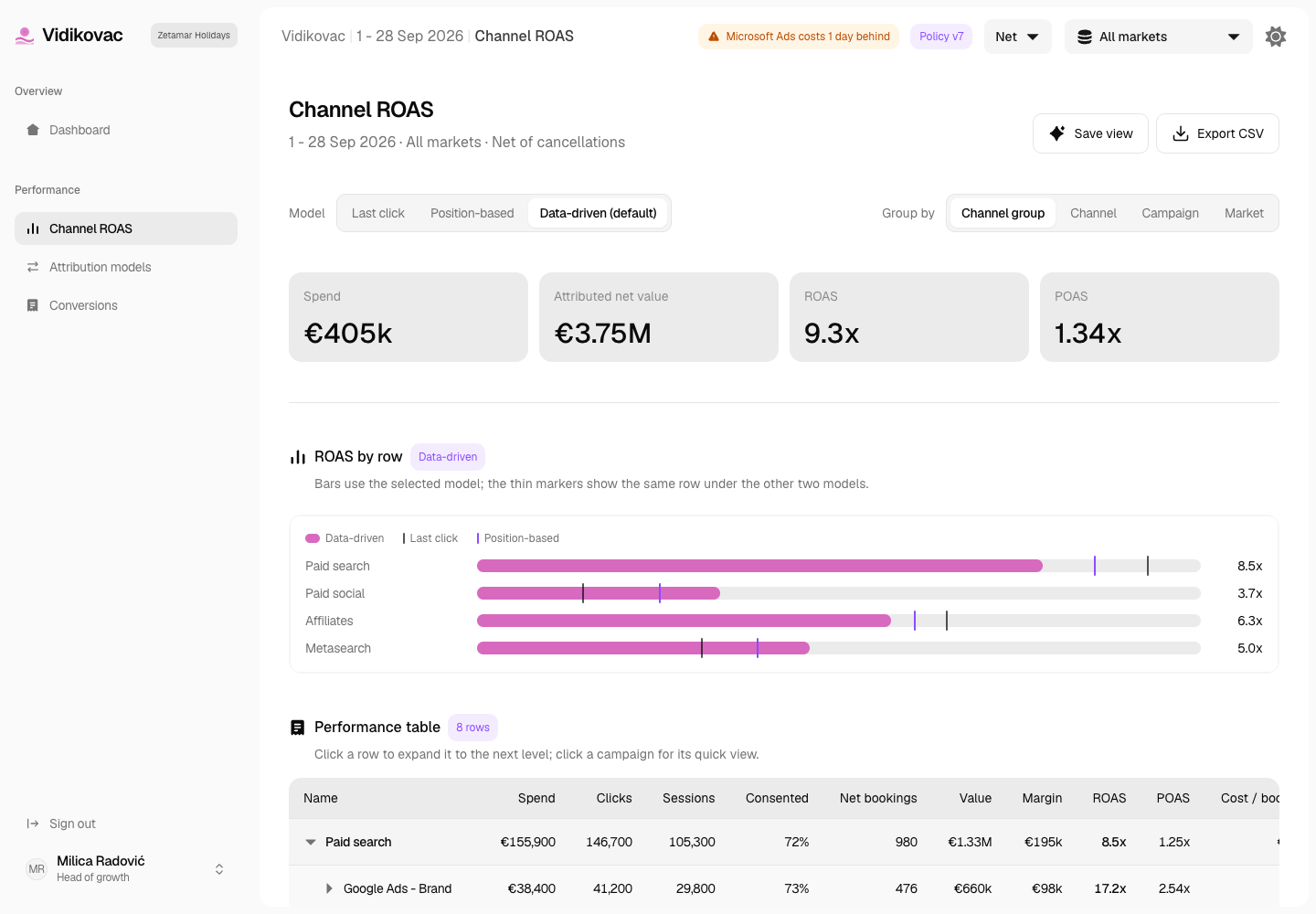Click the Vidikovac logo icon
Viewport: 1316px width, 914px height.
coord(25,36)
